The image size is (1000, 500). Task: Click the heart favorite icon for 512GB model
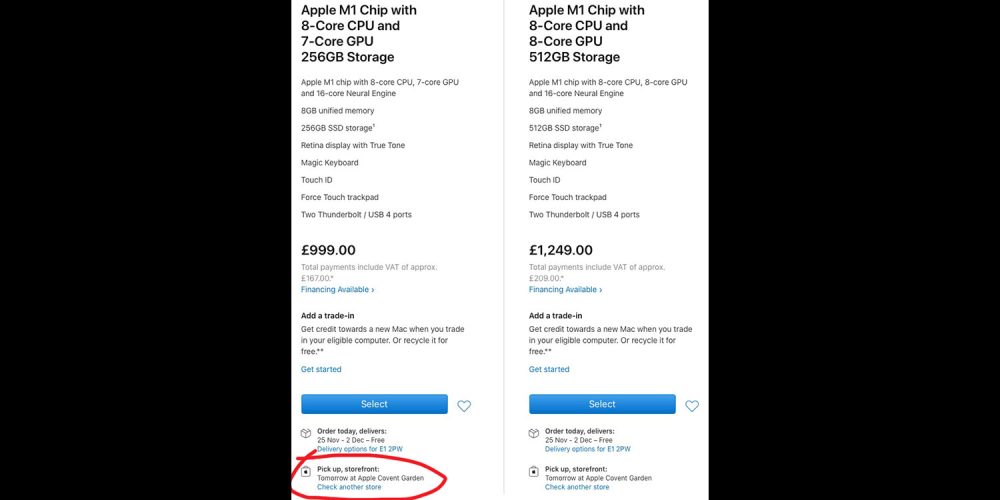(691, 406)
